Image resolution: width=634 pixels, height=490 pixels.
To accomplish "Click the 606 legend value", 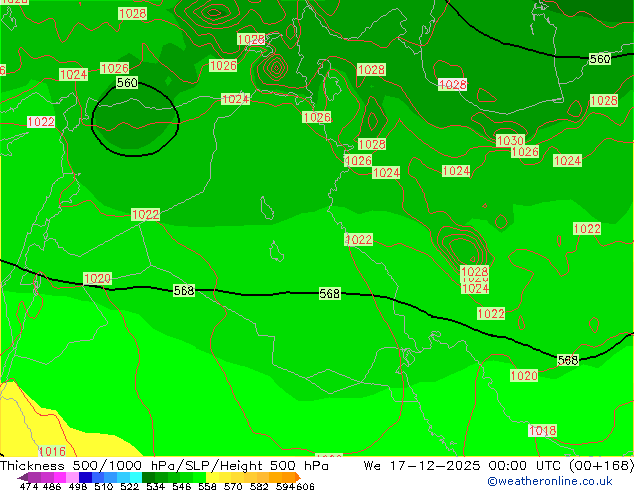I will [x=305, y=486].
